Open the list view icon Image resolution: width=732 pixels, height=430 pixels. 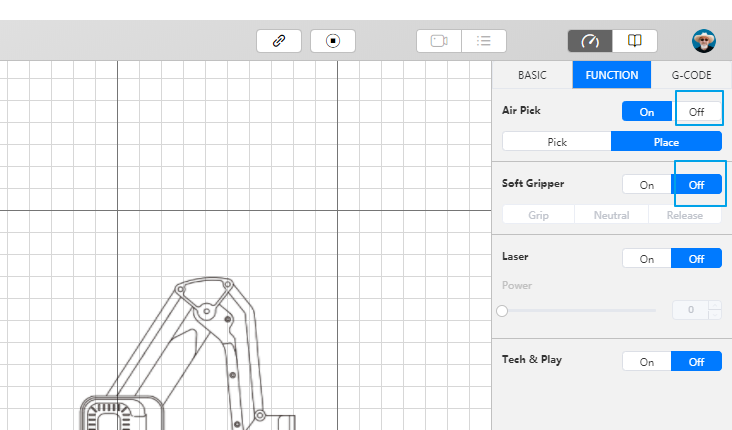pyautogui.click(x=484, y=41)
